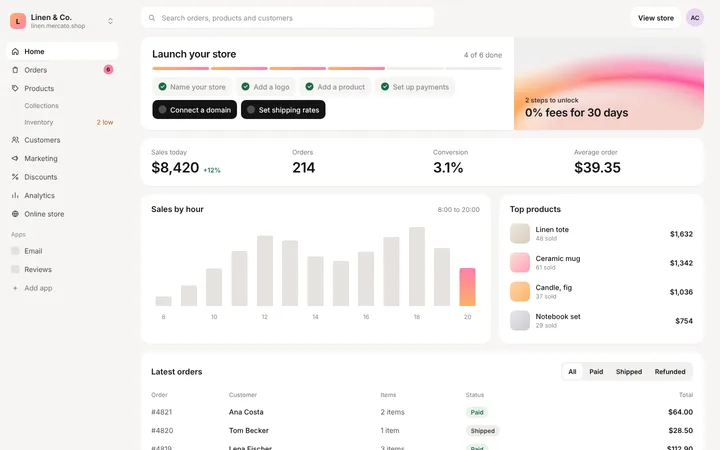
Task: Click the 8:00 to 20:00 range label
Action: (458, 209)
